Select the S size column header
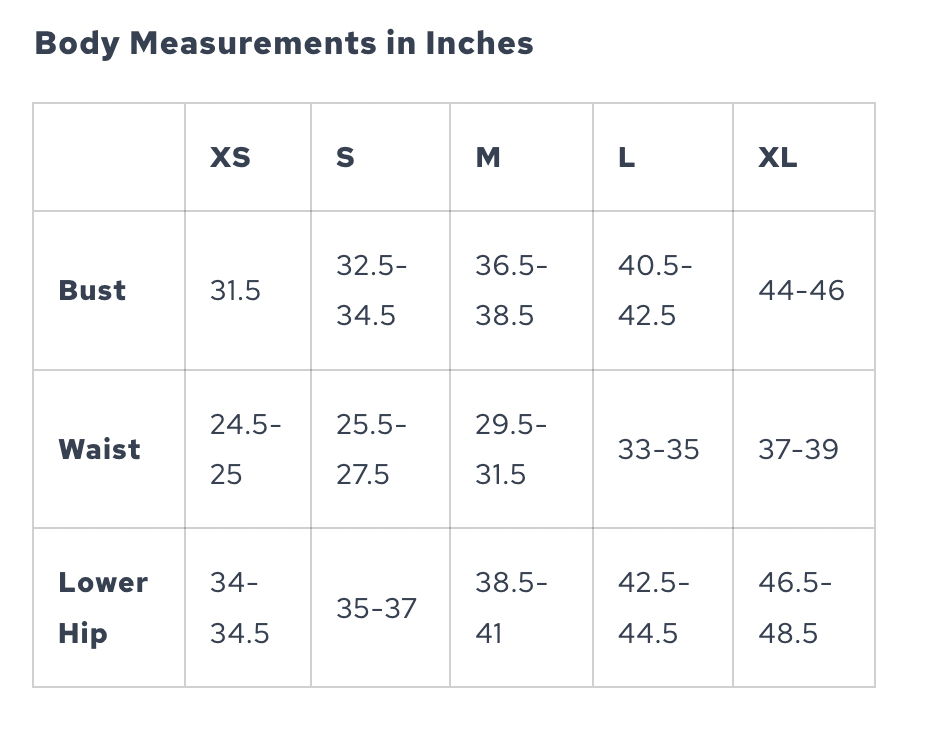This screenshot has height=738, width=936. click(x=345, y=157)
